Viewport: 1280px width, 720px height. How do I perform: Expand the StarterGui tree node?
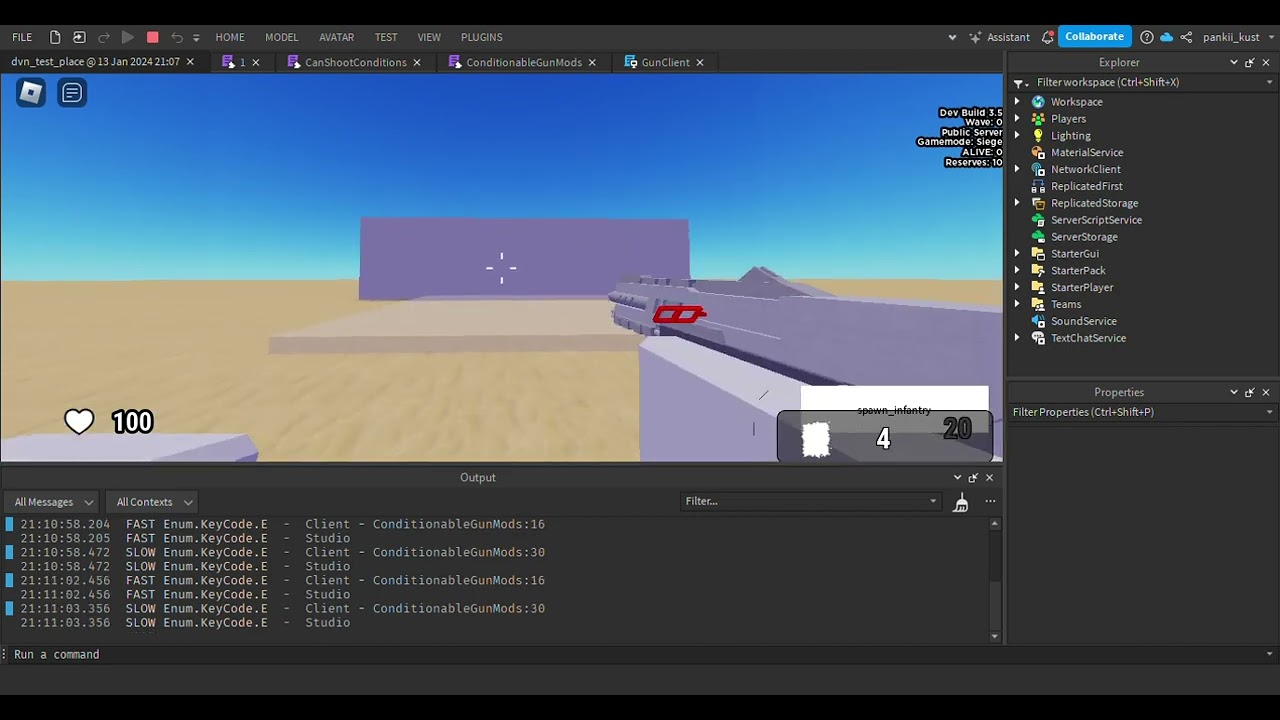tap(1017, 254)
